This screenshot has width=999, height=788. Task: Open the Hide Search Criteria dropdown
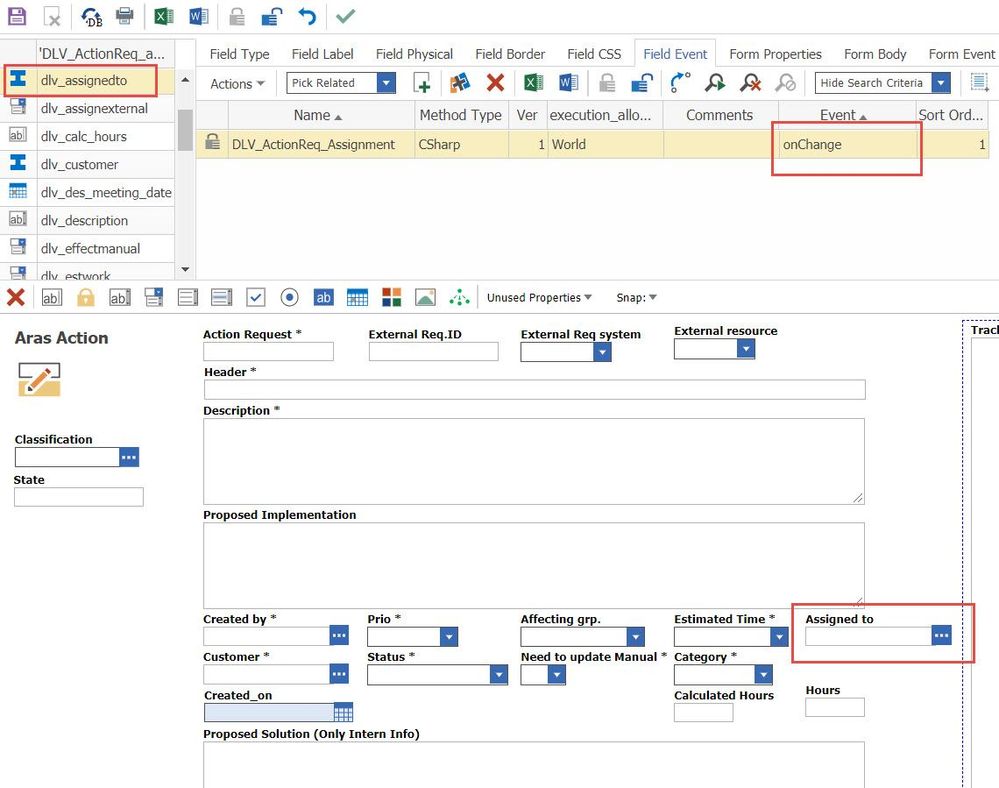coord(940,83)
